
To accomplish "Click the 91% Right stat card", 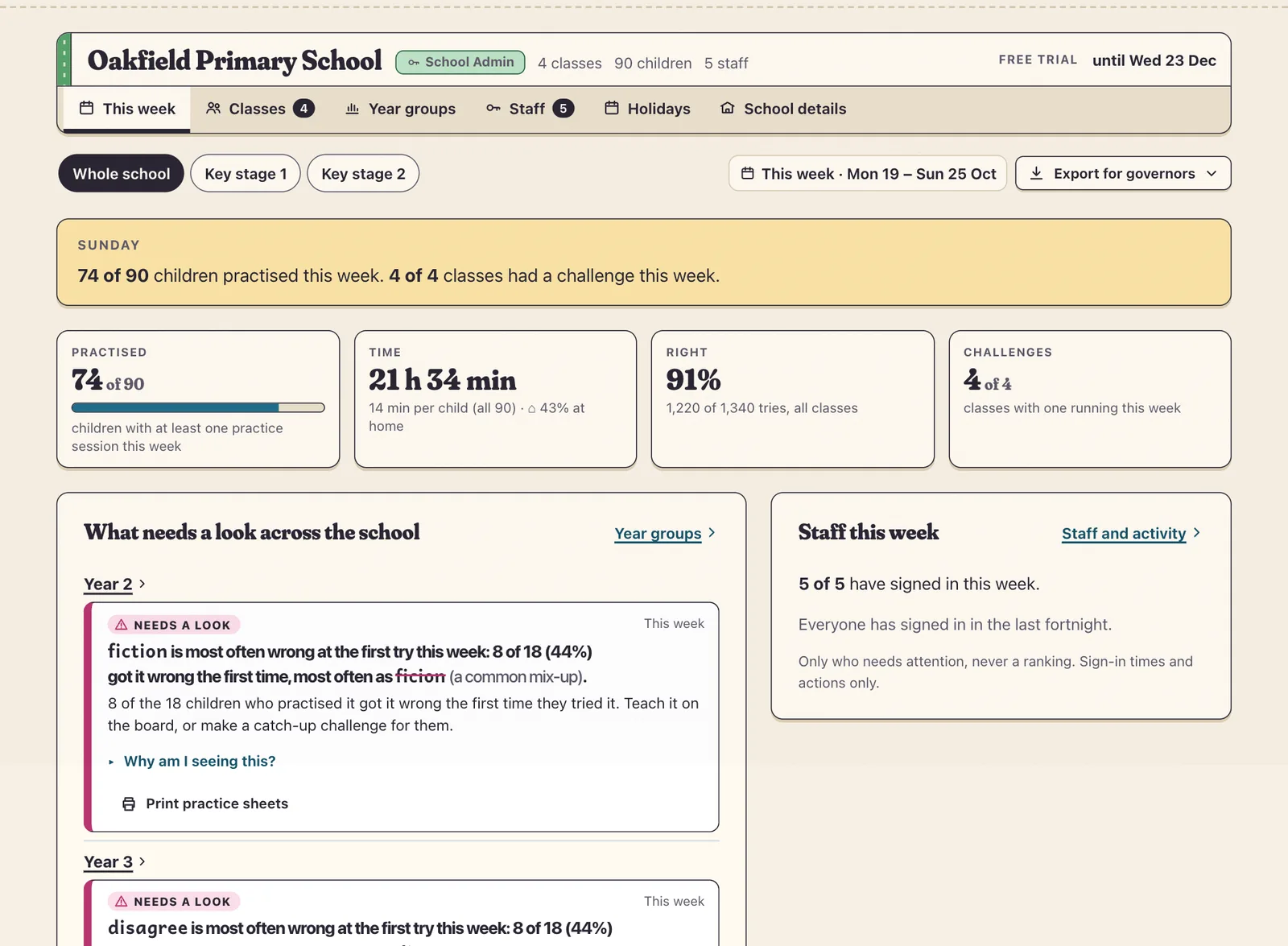I will click(x=793, y=399).
